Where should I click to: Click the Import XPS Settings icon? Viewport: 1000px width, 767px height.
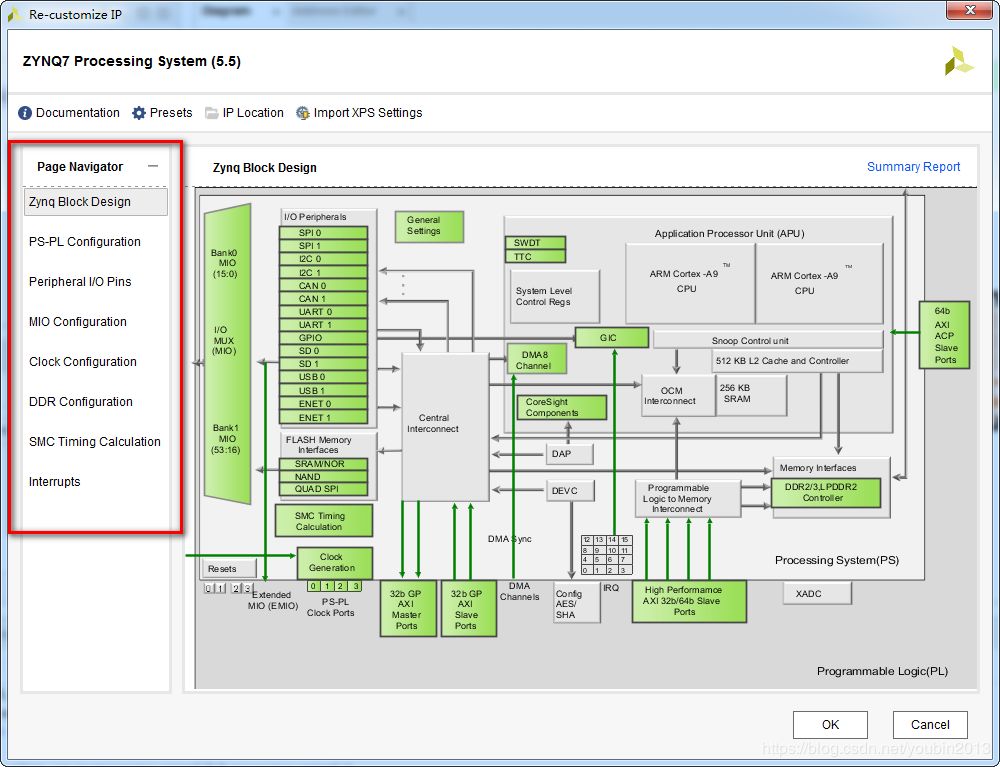[303, 113]
